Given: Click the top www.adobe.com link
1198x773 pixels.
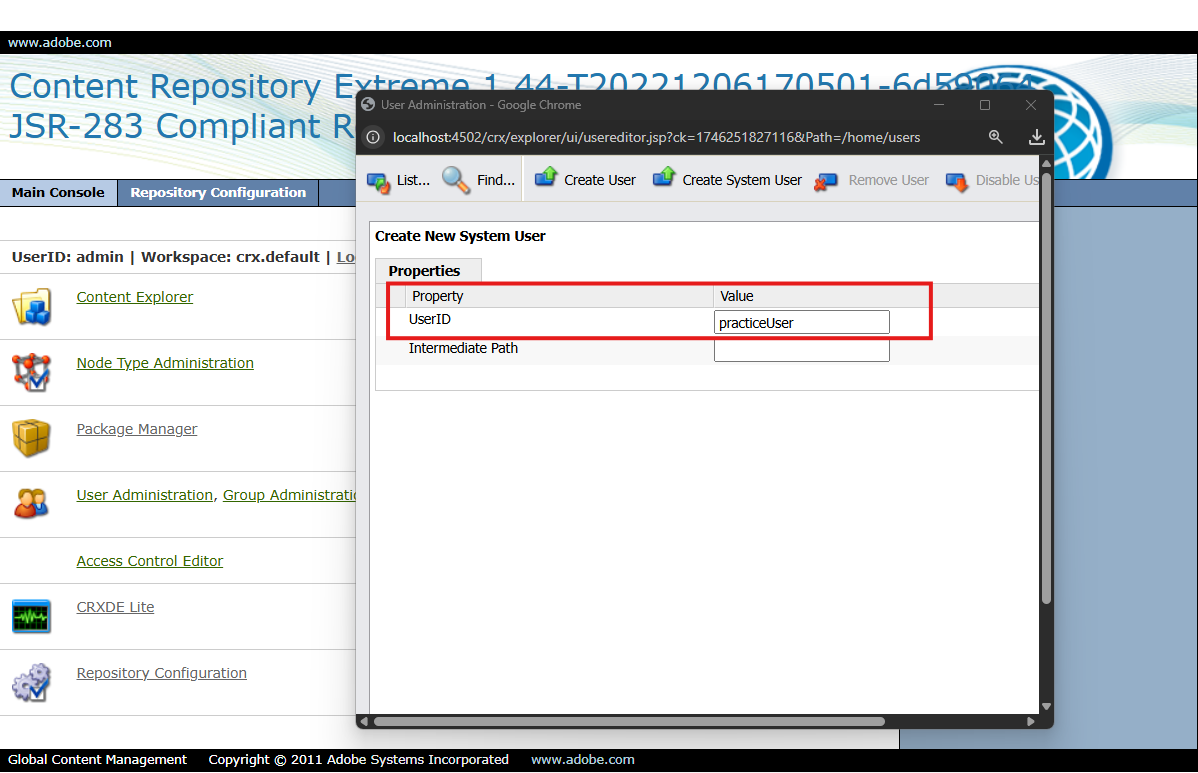Looking at the screenshot, I should click(60, 43).
